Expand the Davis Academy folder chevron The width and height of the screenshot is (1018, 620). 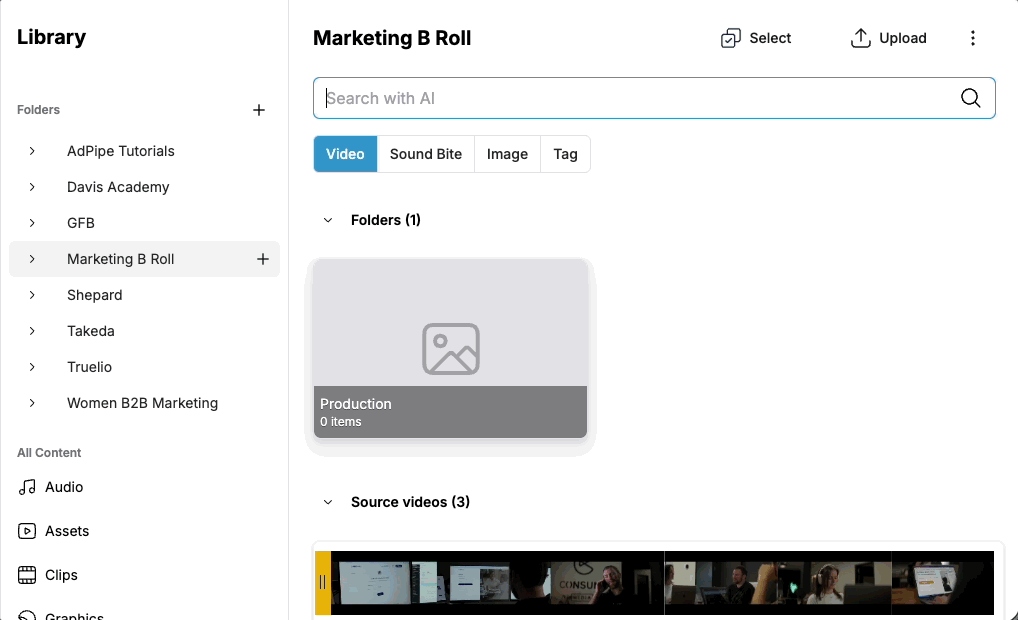(32, 187)
